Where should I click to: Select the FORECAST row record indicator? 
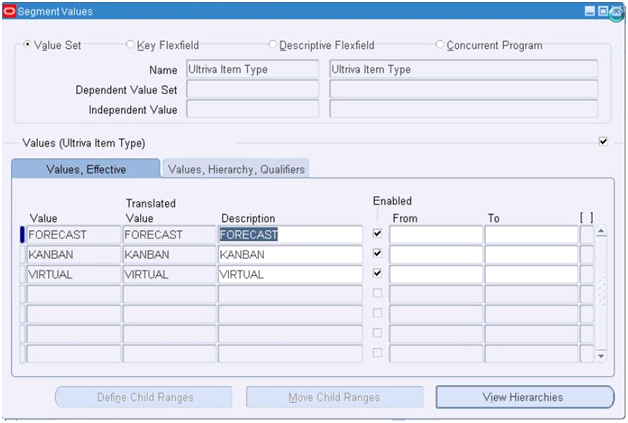click(x=22, y=235)
